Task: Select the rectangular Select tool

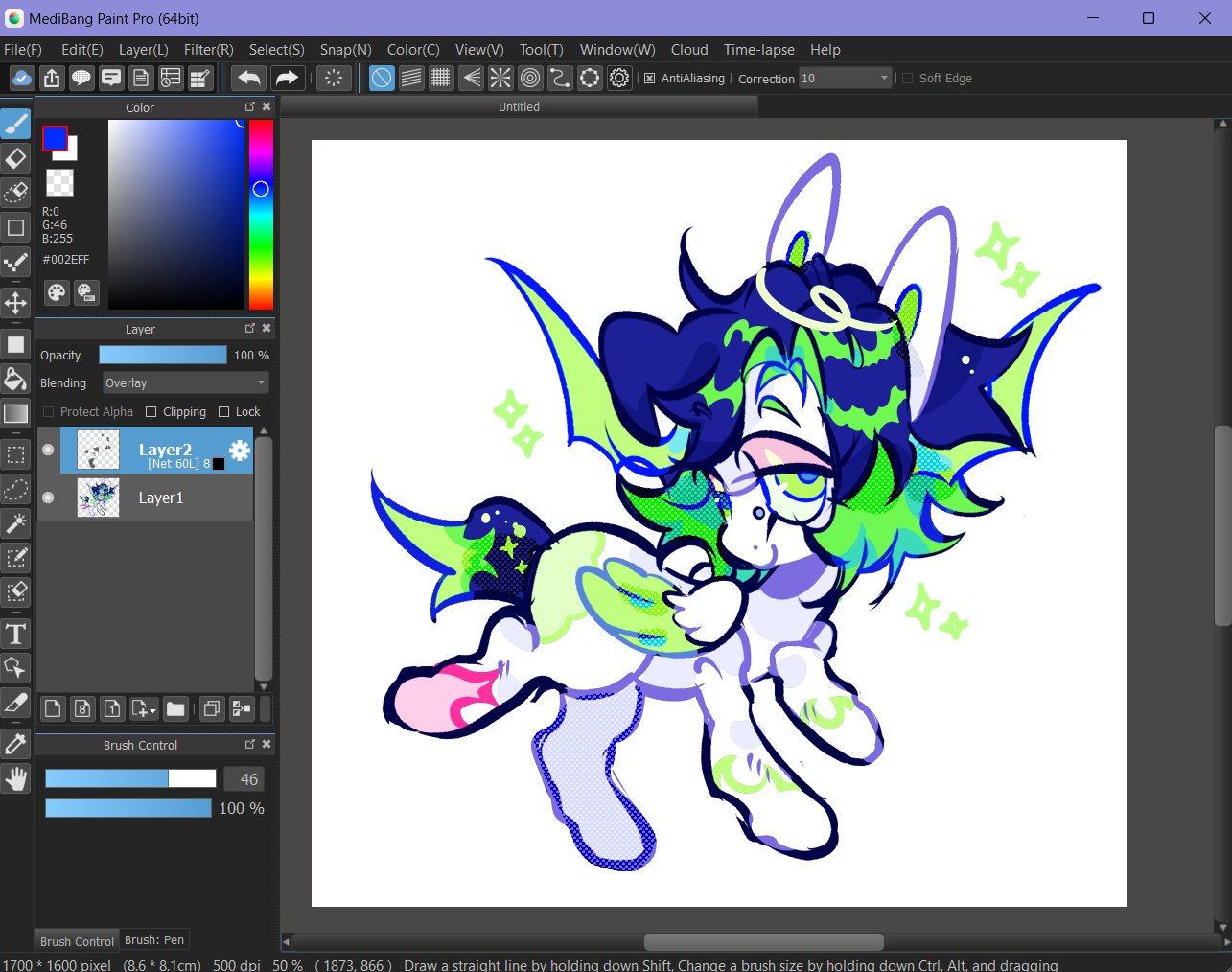Action: [16, 454]
